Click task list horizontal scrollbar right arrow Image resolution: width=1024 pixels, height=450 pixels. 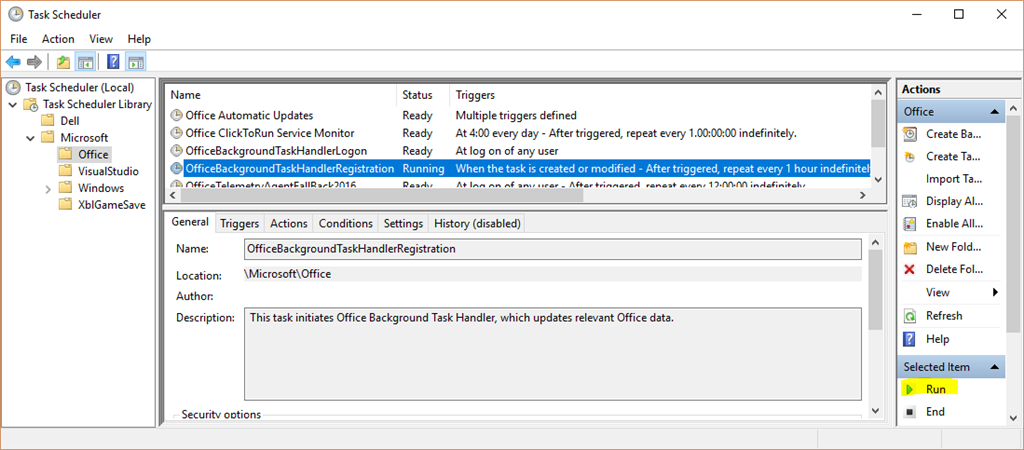[863, 195]
